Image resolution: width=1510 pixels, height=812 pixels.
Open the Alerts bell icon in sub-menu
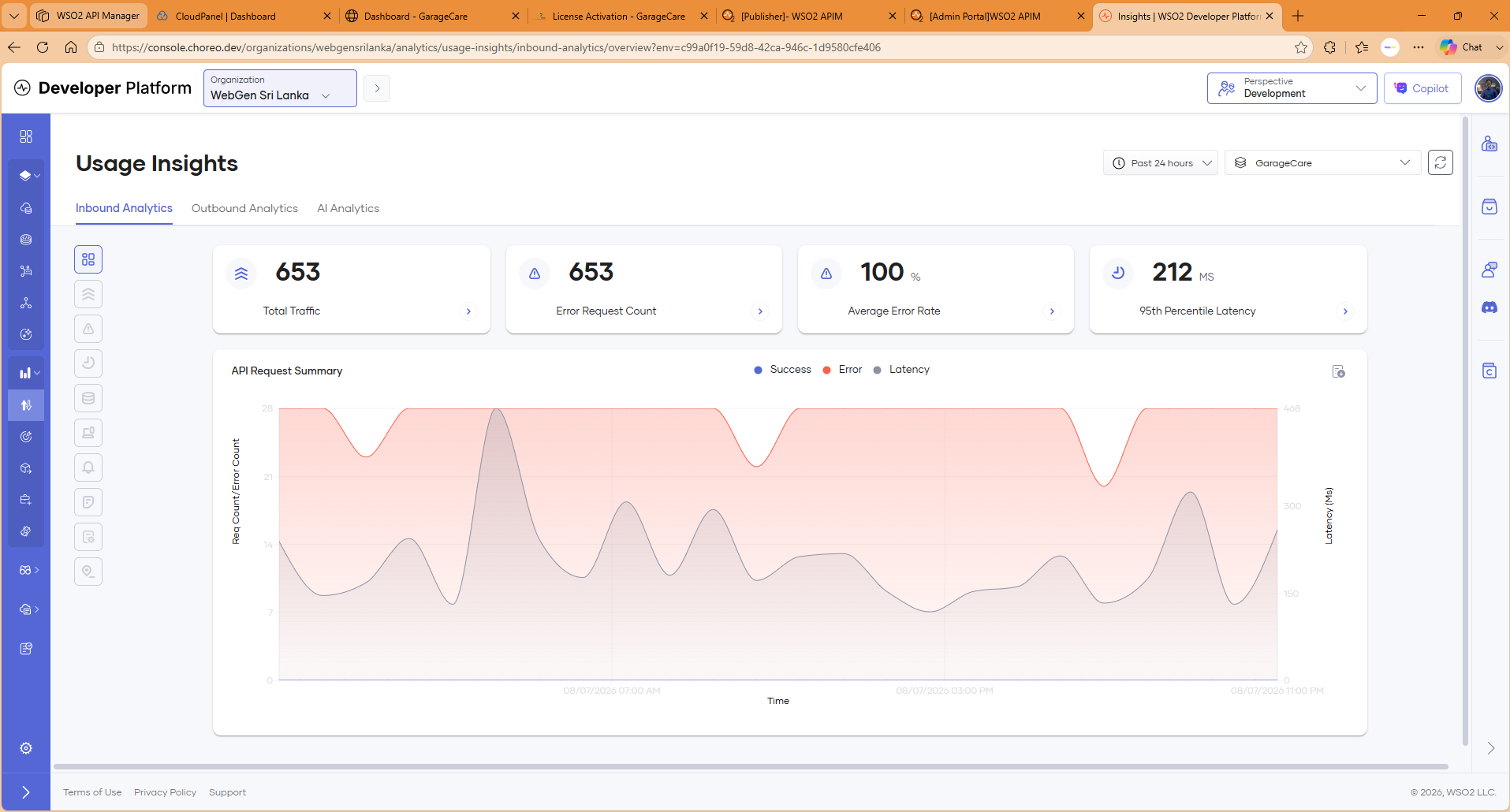(x=88, y=467)
